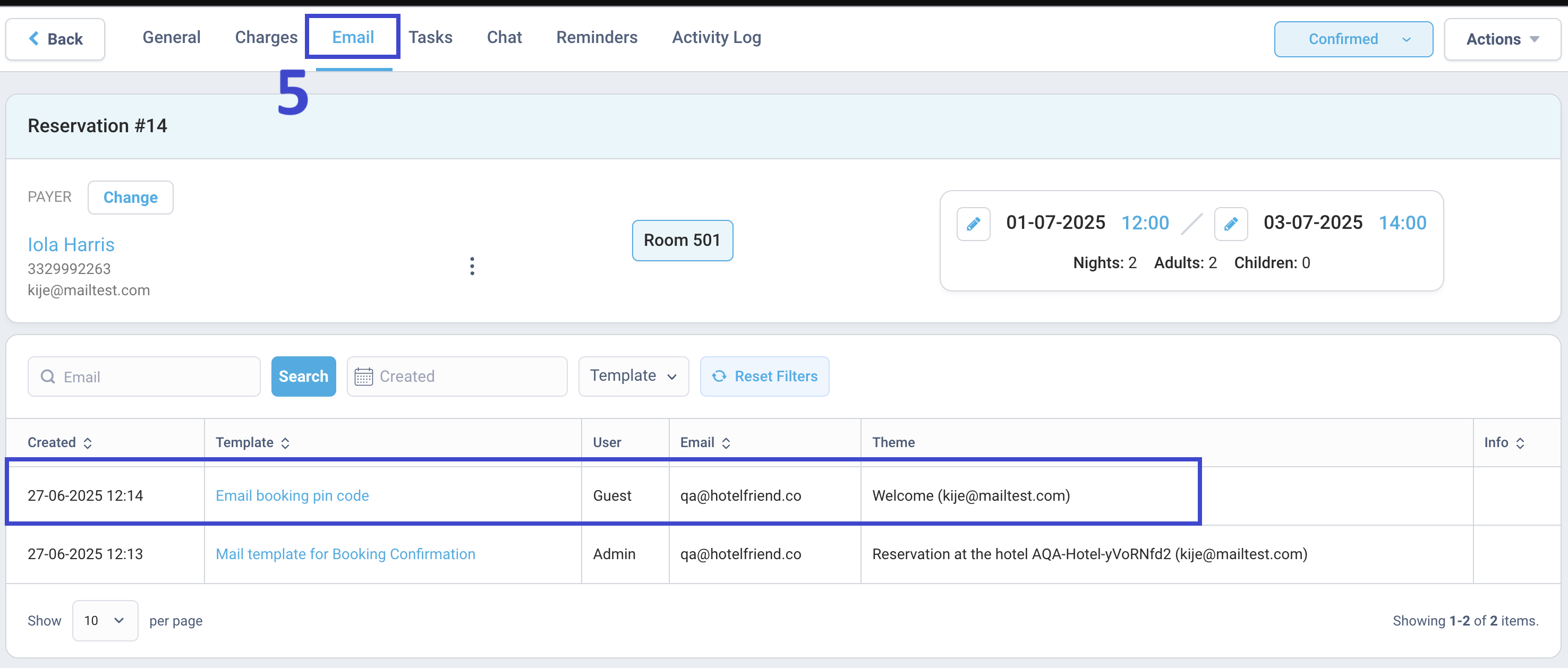Click the check-out date 03-07-2025
1568x668 pixels.
tap(1313, 222)
